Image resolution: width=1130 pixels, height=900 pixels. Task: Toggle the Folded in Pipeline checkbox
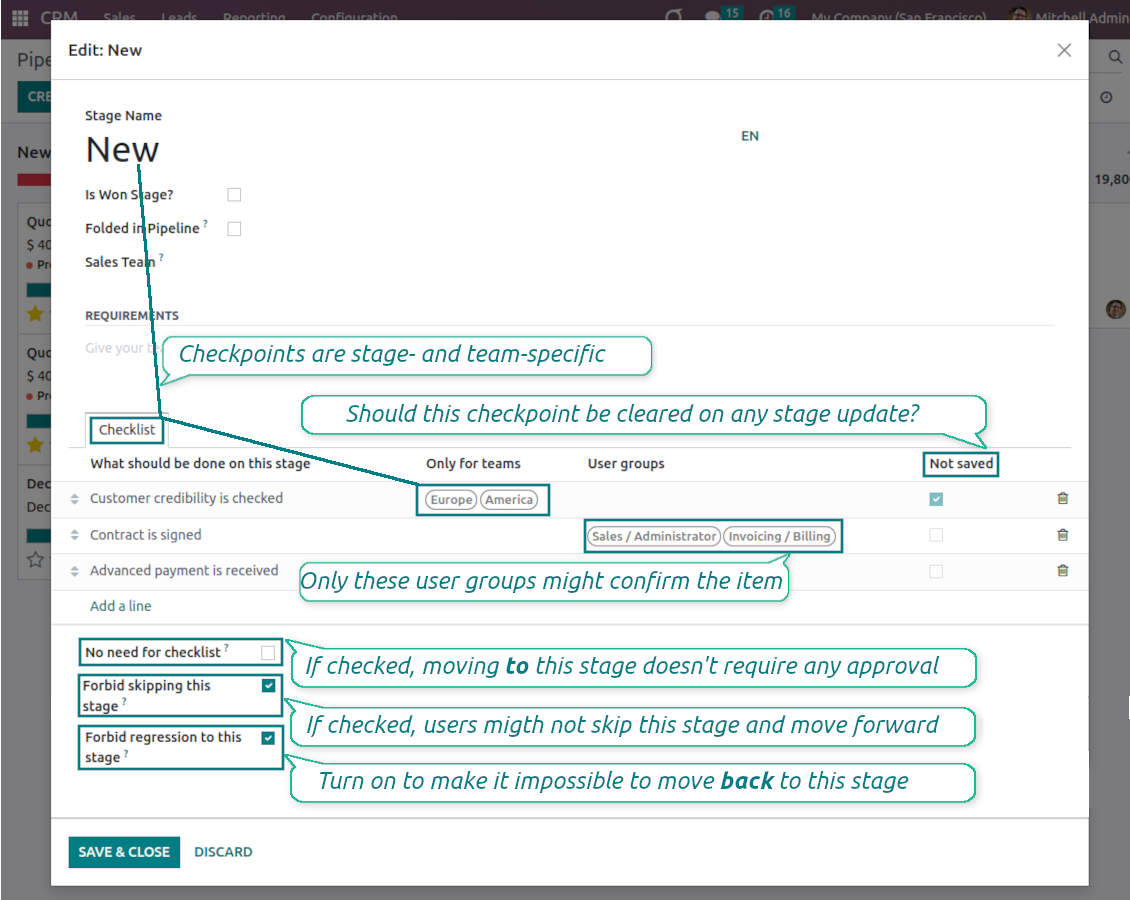(234, 228)
